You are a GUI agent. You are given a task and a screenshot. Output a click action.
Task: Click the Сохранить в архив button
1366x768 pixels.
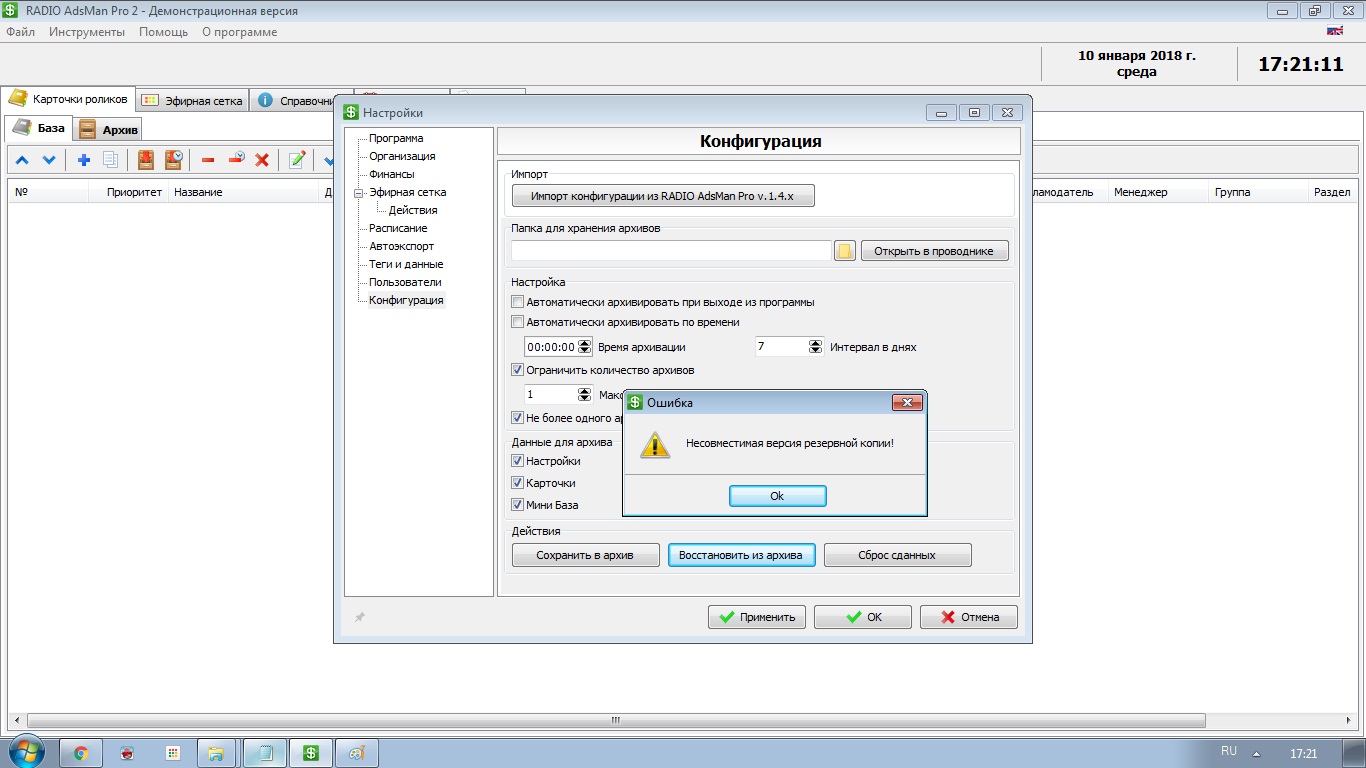[586, 555]
